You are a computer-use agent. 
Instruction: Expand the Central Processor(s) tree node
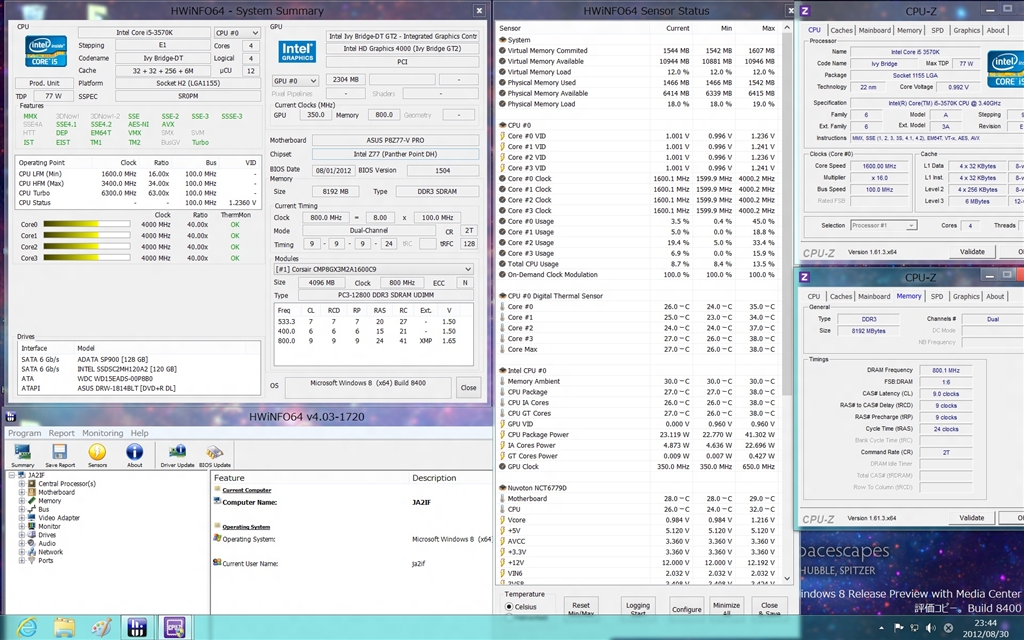[21, 484]
